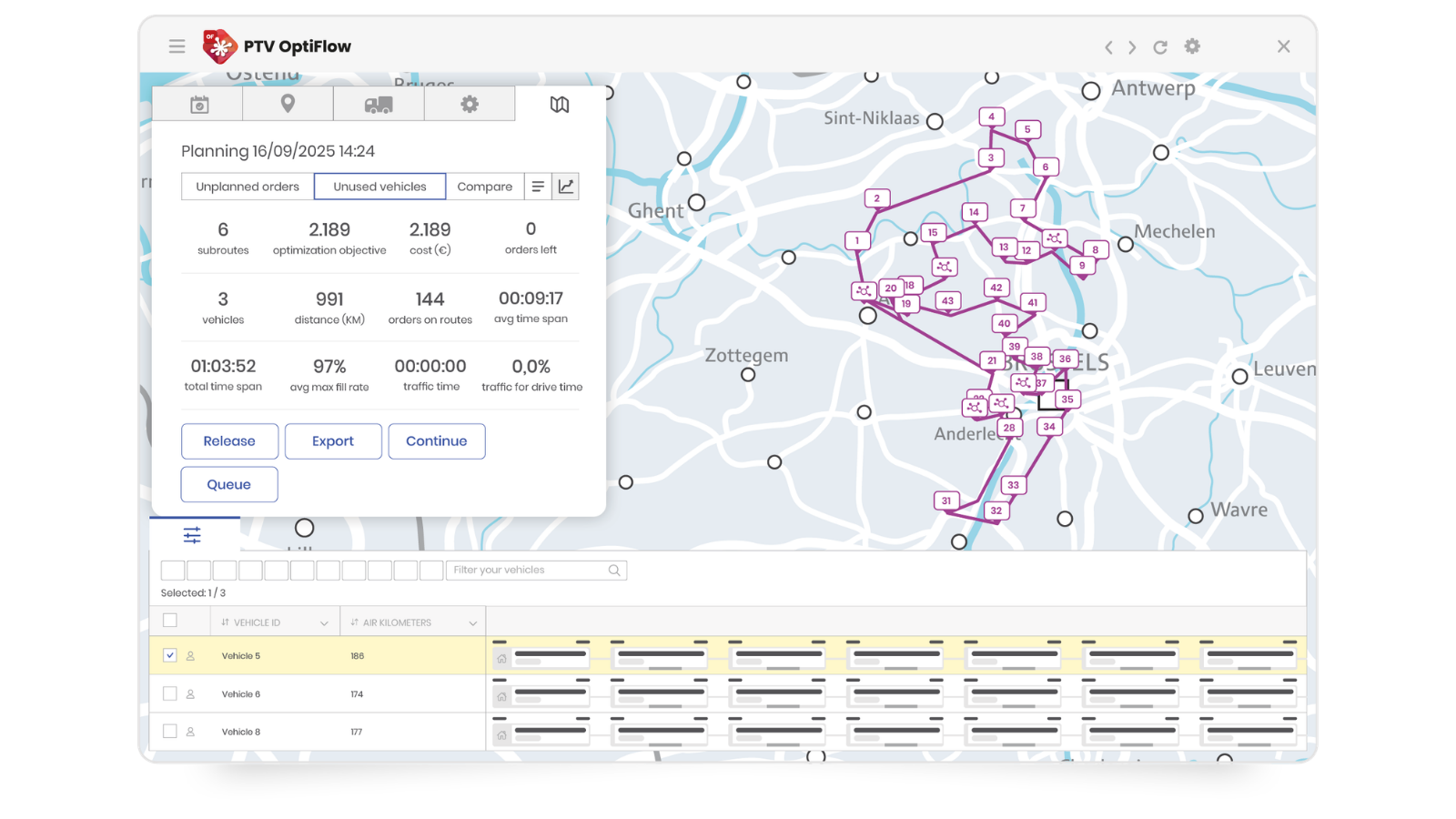The image size is (1456, 819).
Task: Open the chart icon beside Compare
Action: click(566, 187)
